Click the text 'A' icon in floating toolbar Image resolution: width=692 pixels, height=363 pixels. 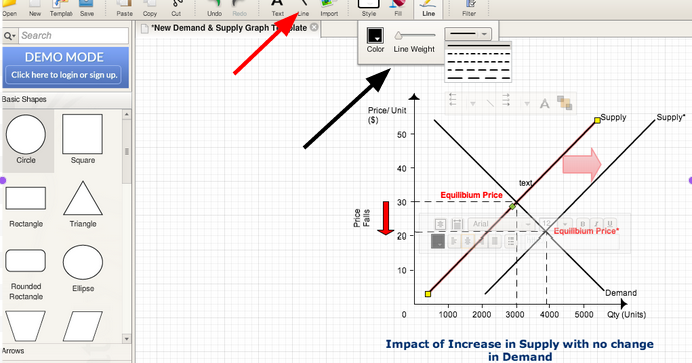click(x=545, y=104)
